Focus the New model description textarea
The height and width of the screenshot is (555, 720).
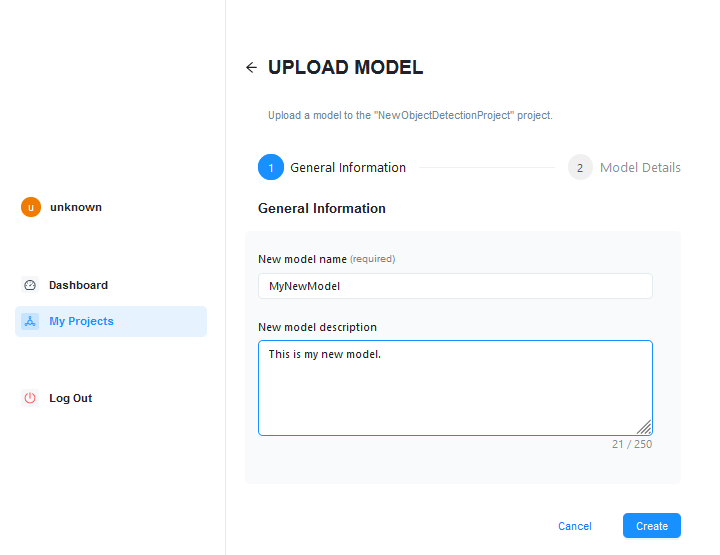455,388
